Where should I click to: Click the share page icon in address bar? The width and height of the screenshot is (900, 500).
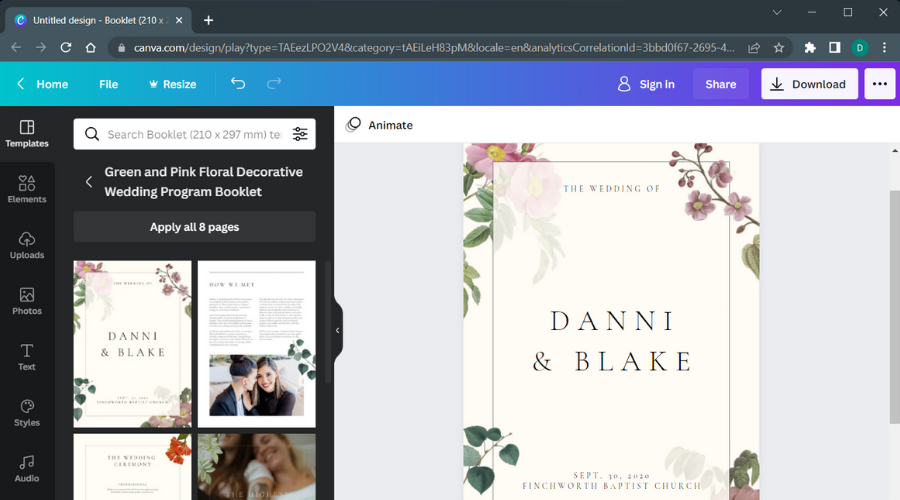click(754, 48)
